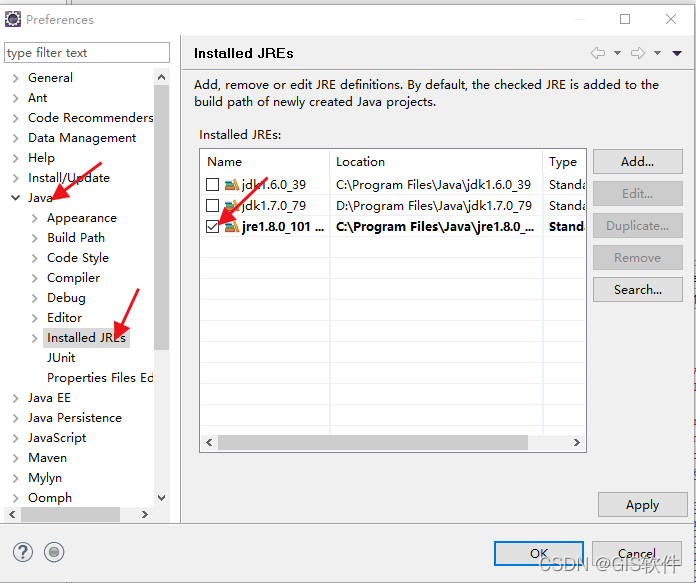Expand the General tree node
Image resolution: width=696 pixels, height=583 pixels.
(x=16, y=78)
